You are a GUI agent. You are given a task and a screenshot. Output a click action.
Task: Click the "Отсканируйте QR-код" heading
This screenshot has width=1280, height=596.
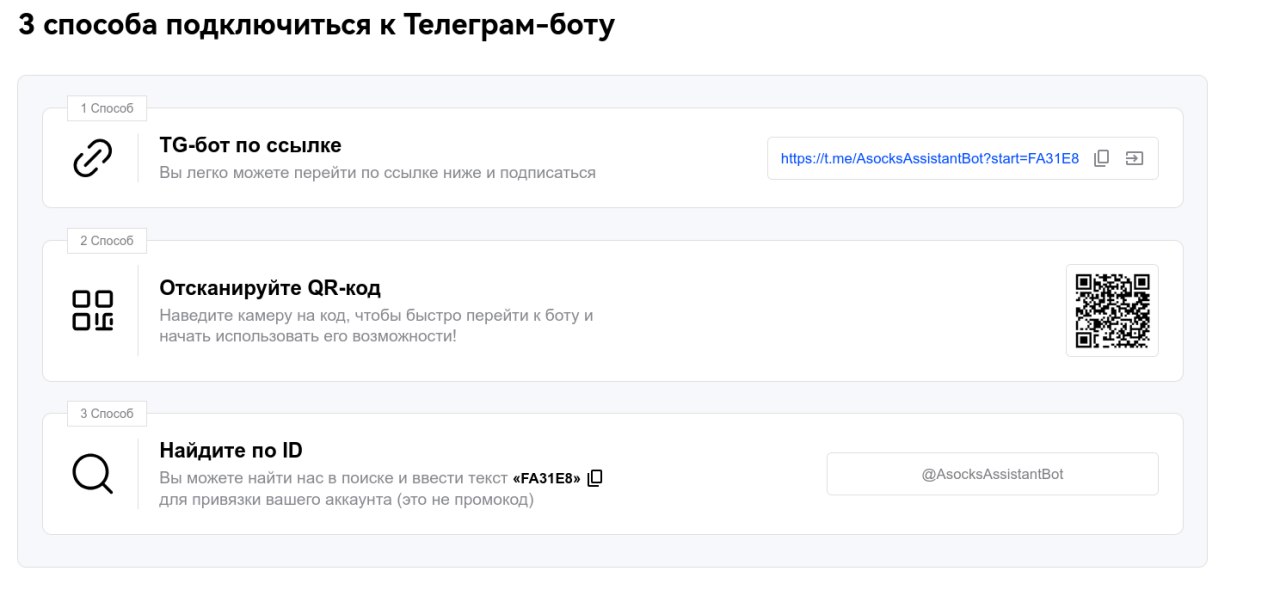[x=270, y=289]
